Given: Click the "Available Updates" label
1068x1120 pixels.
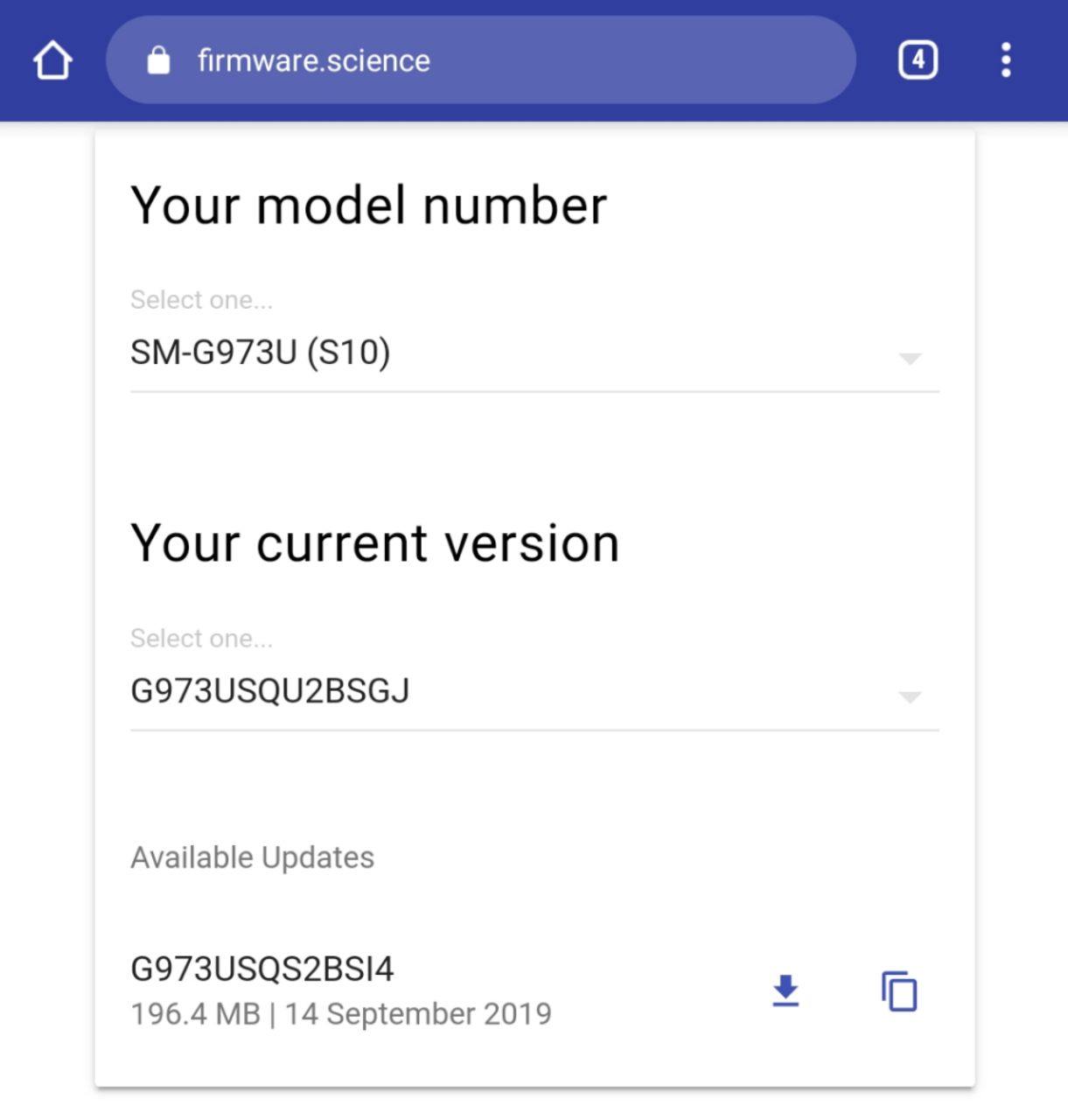Looking at the screenshot, I should point(252,857).
